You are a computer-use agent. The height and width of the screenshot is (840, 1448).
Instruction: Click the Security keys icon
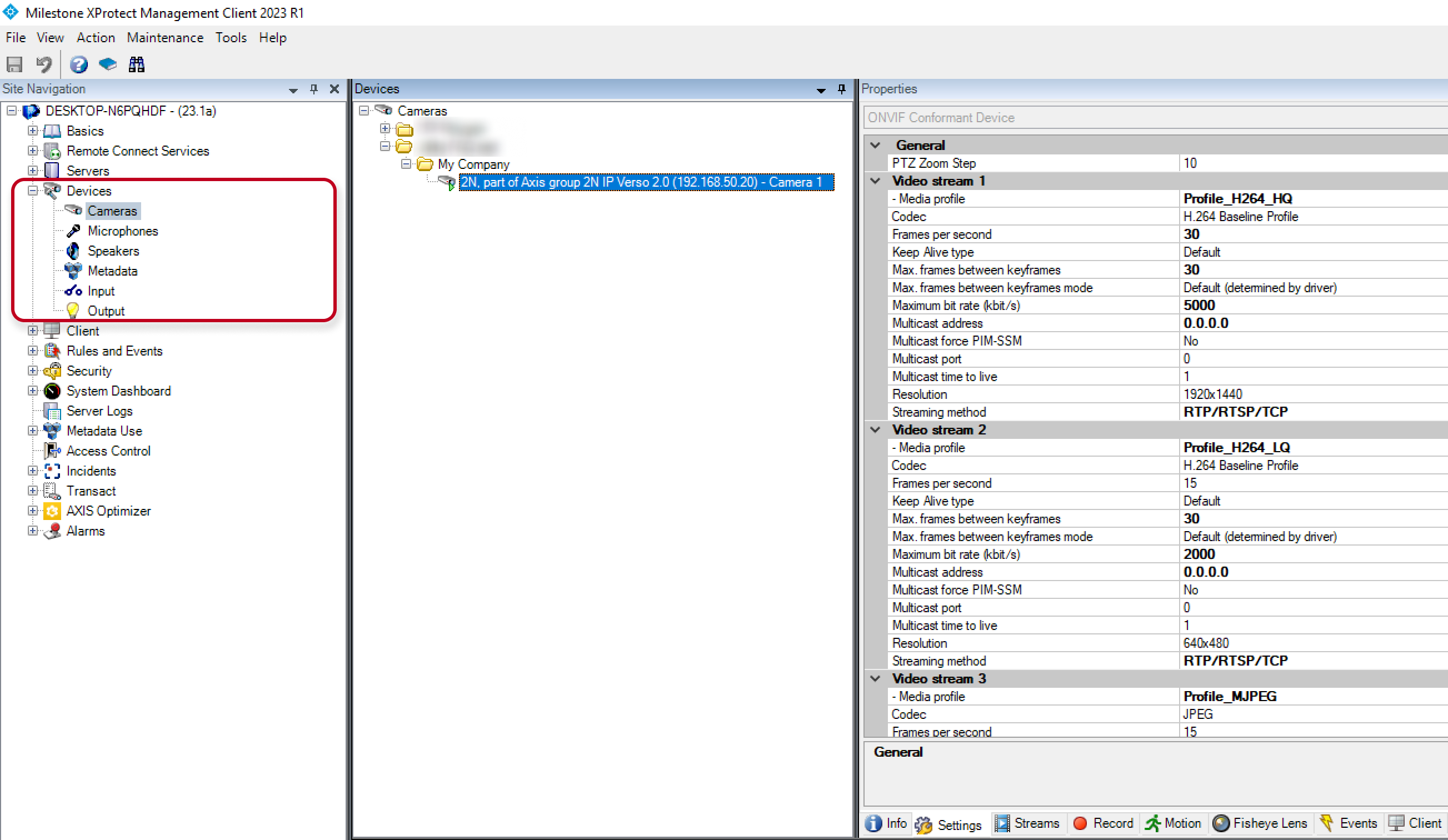[52, 371]
